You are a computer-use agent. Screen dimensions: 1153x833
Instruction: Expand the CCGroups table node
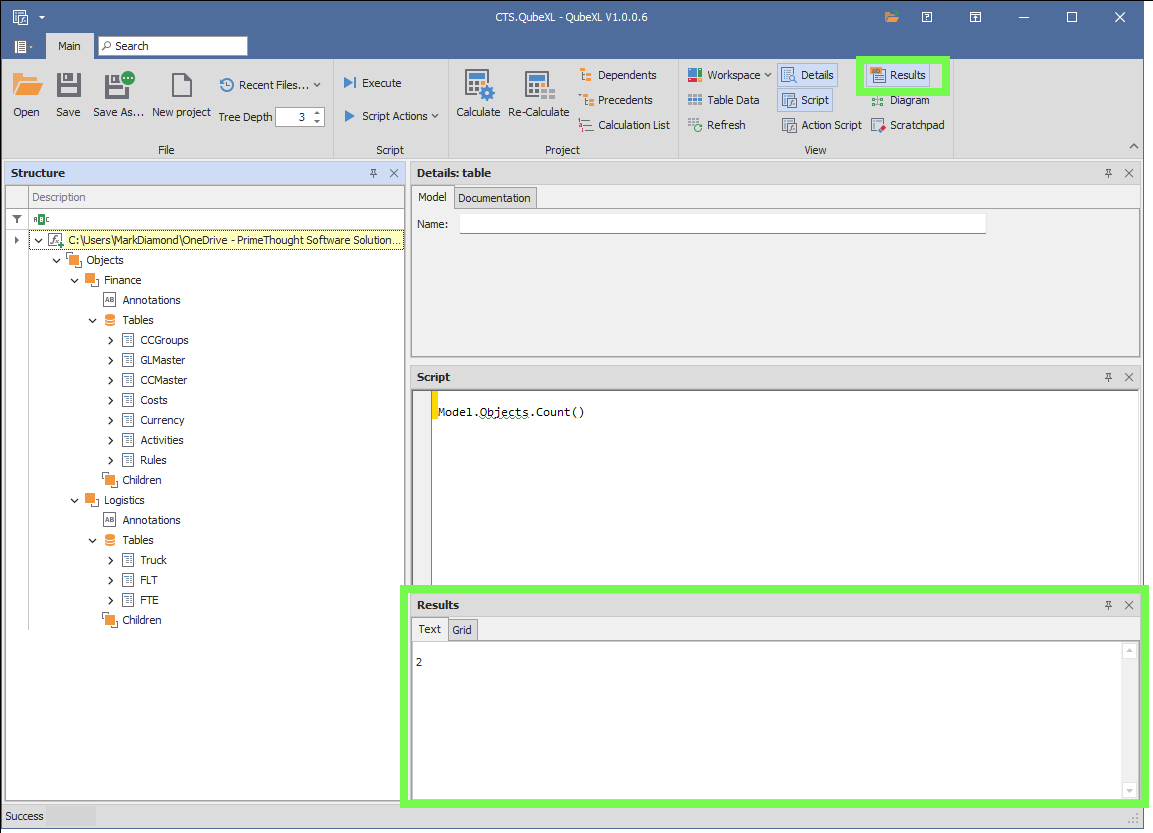click(x=110, y=340)
